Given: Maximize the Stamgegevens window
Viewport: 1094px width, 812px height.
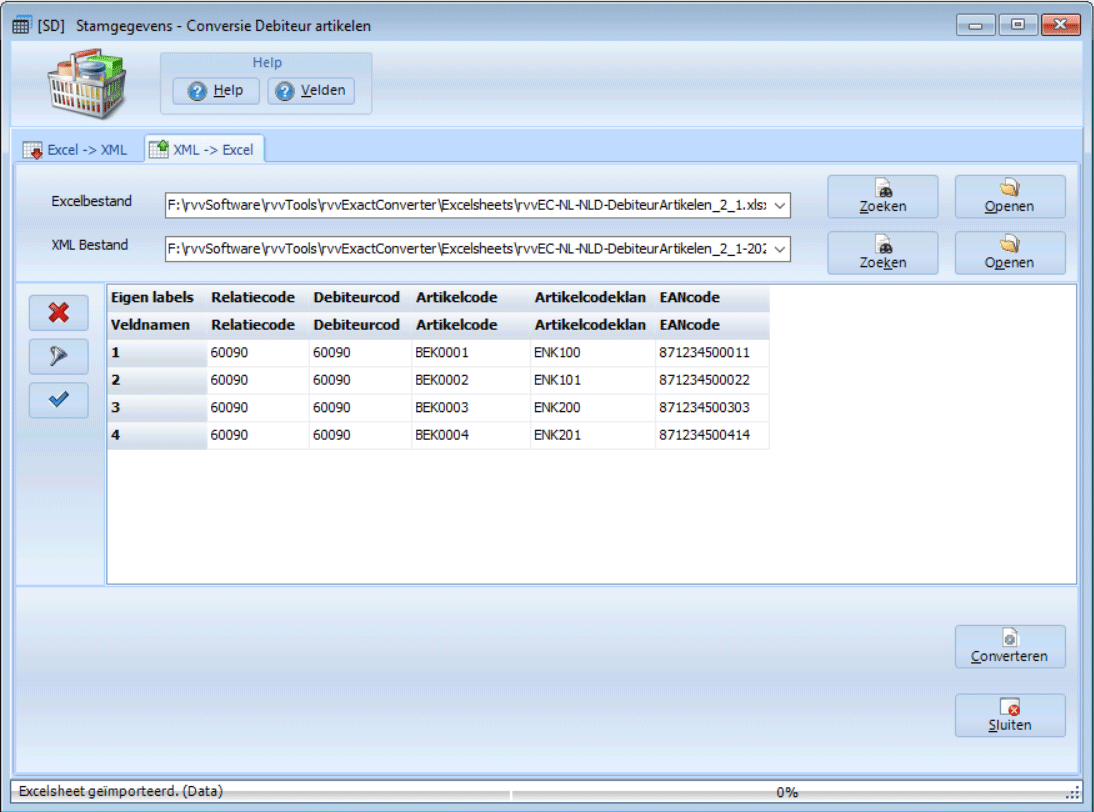Looking at the screenshot, I should click(x=1017, y=25).
